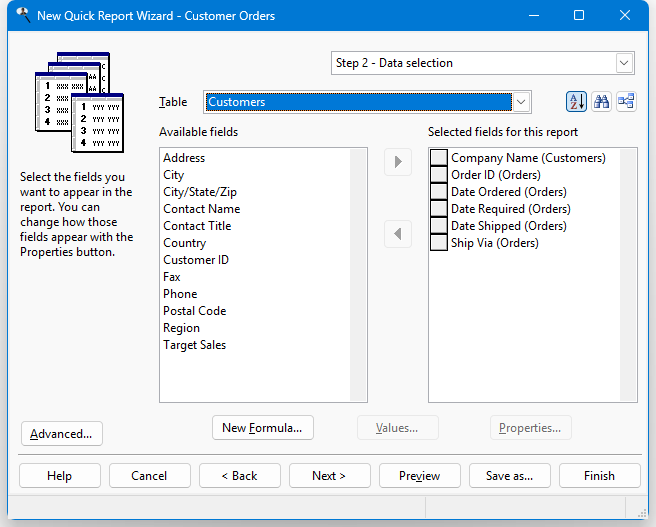This screenshot has width=656, height=527.
Task: Select Contact Name in Available fields
Action: pos(202,209)
